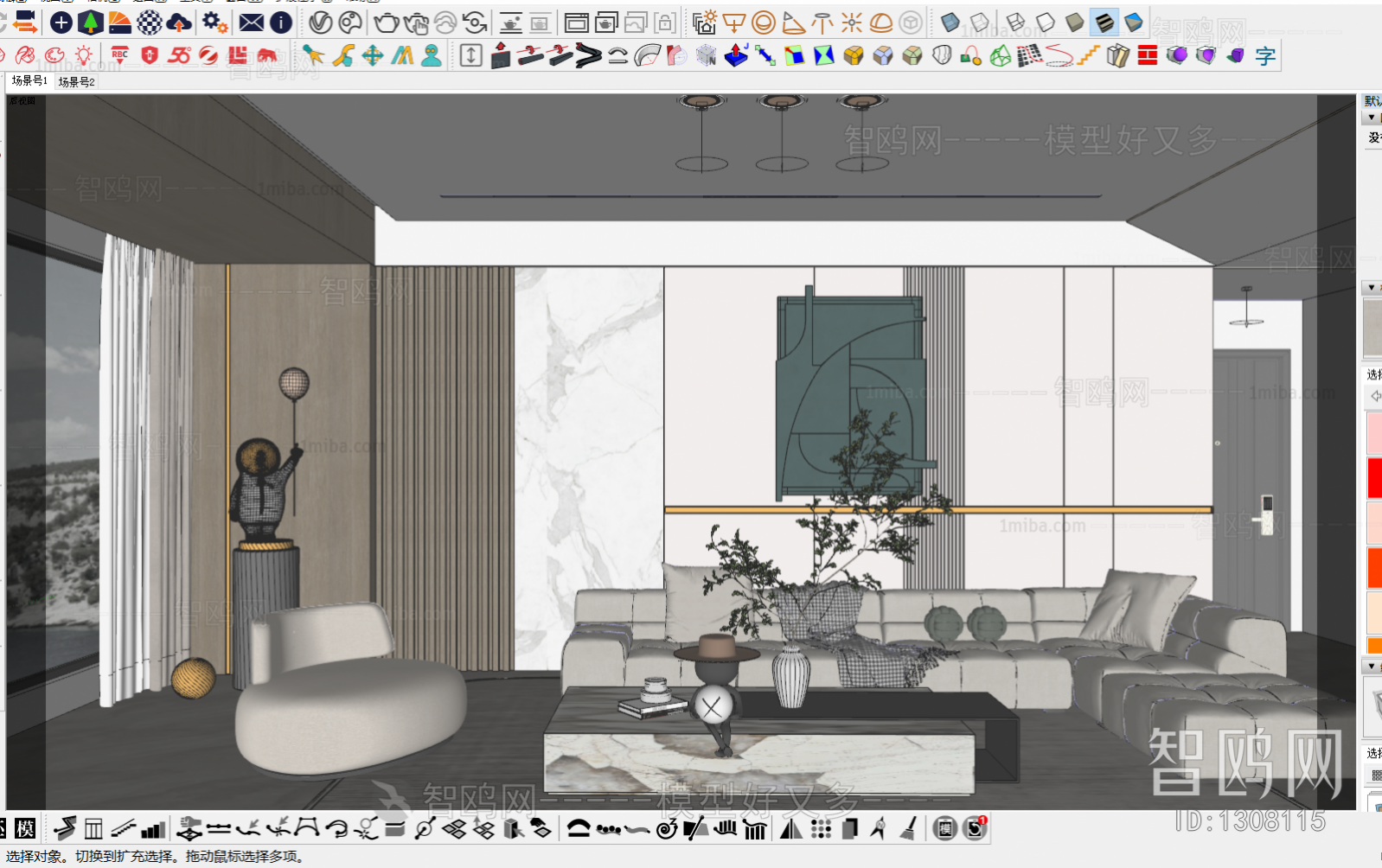Click the plus-in-circle add icon
The width and height of the screenshot is (1382, 868).
click(61, 22)
